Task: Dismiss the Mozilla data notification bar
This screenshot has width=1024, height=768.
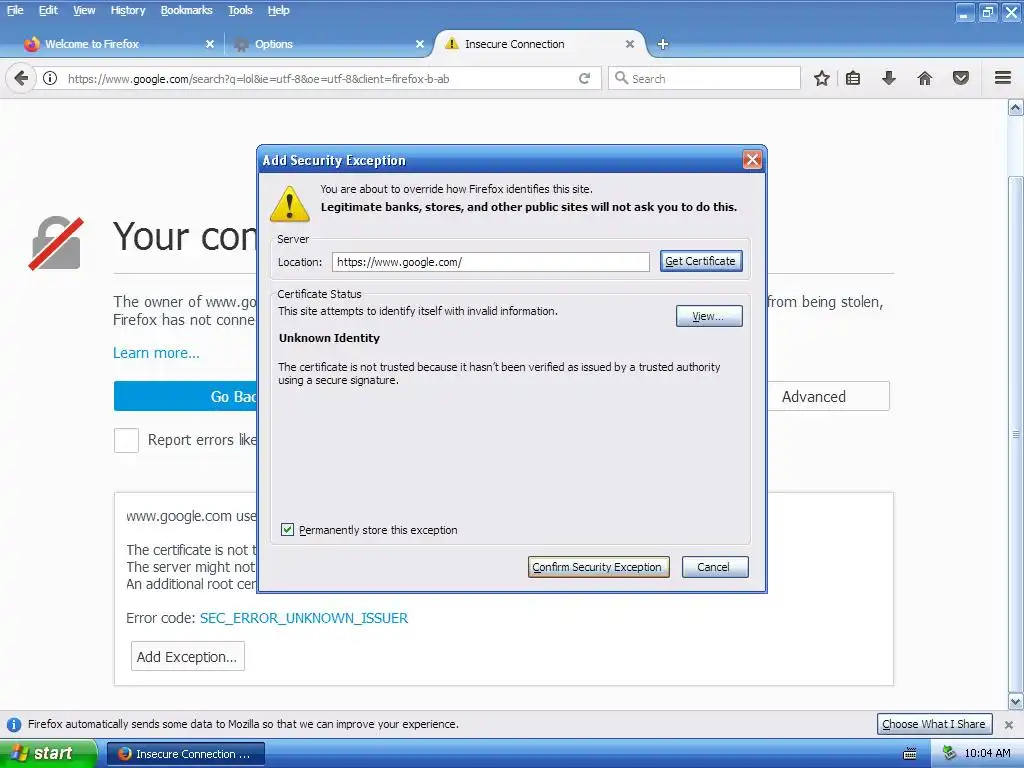Action: (1009, 725)
